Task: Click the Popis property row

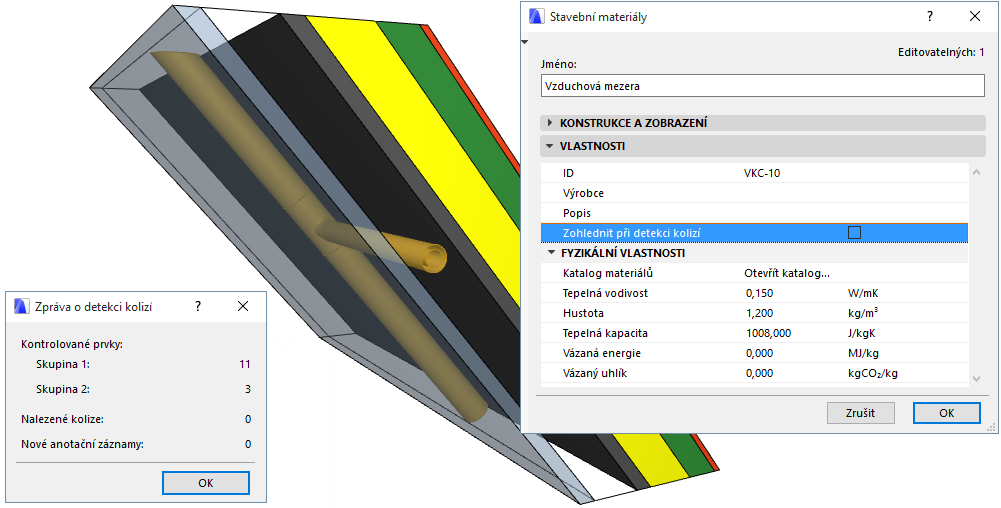Action: pyautogui.click(x=755, y=213)
